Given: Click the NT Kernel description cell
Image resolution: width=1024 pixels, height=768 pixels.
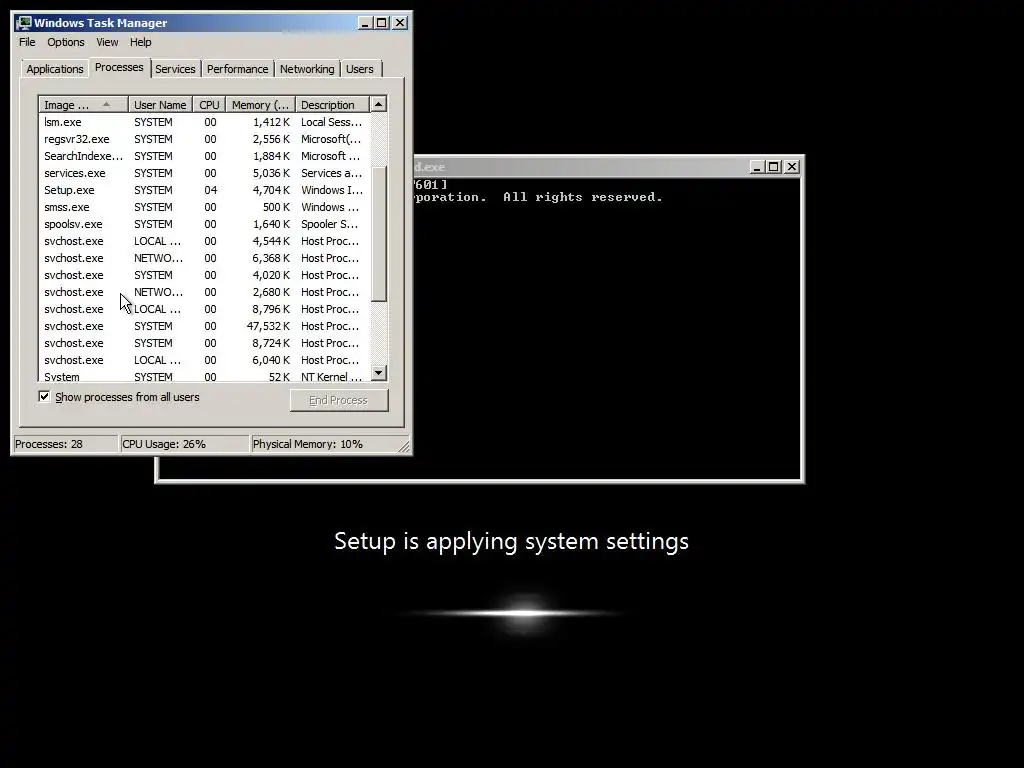Looking at the screenshot, I should (332, 377).
